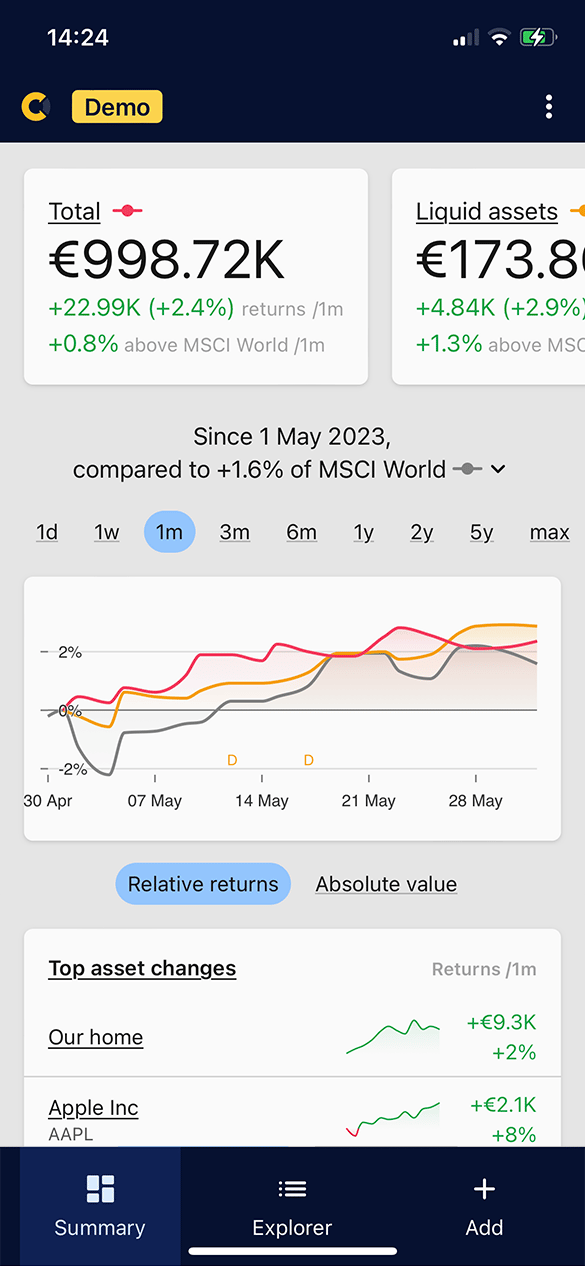Open the three-dot overflow menu
The width and height of the screenshot is (585, 1266).
pos(548,107)
